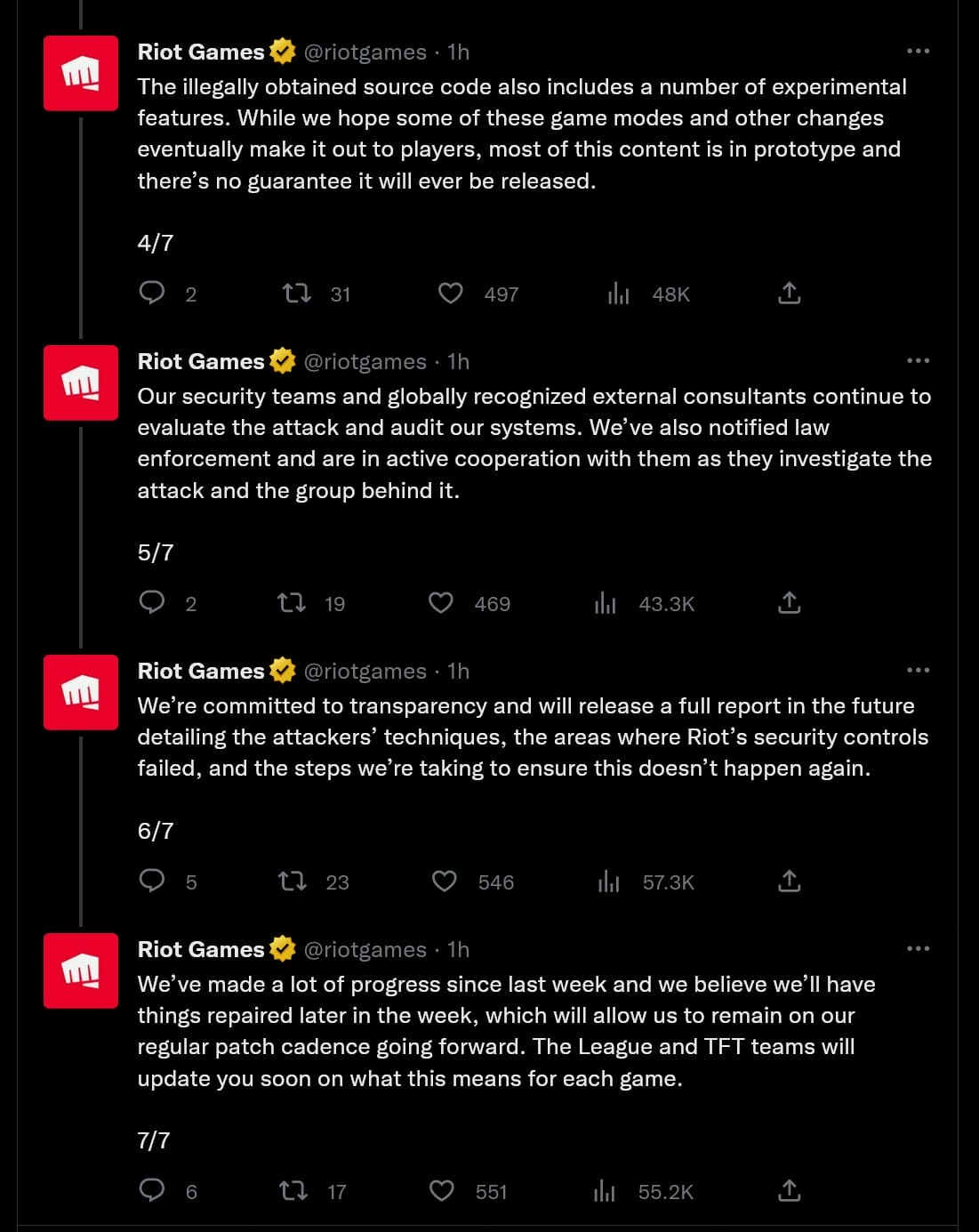Image resolution: width=979 pixels, height=1232 pixels.
Task: View analytics showing 55.2K views
Action: (x=644, y=1192)
